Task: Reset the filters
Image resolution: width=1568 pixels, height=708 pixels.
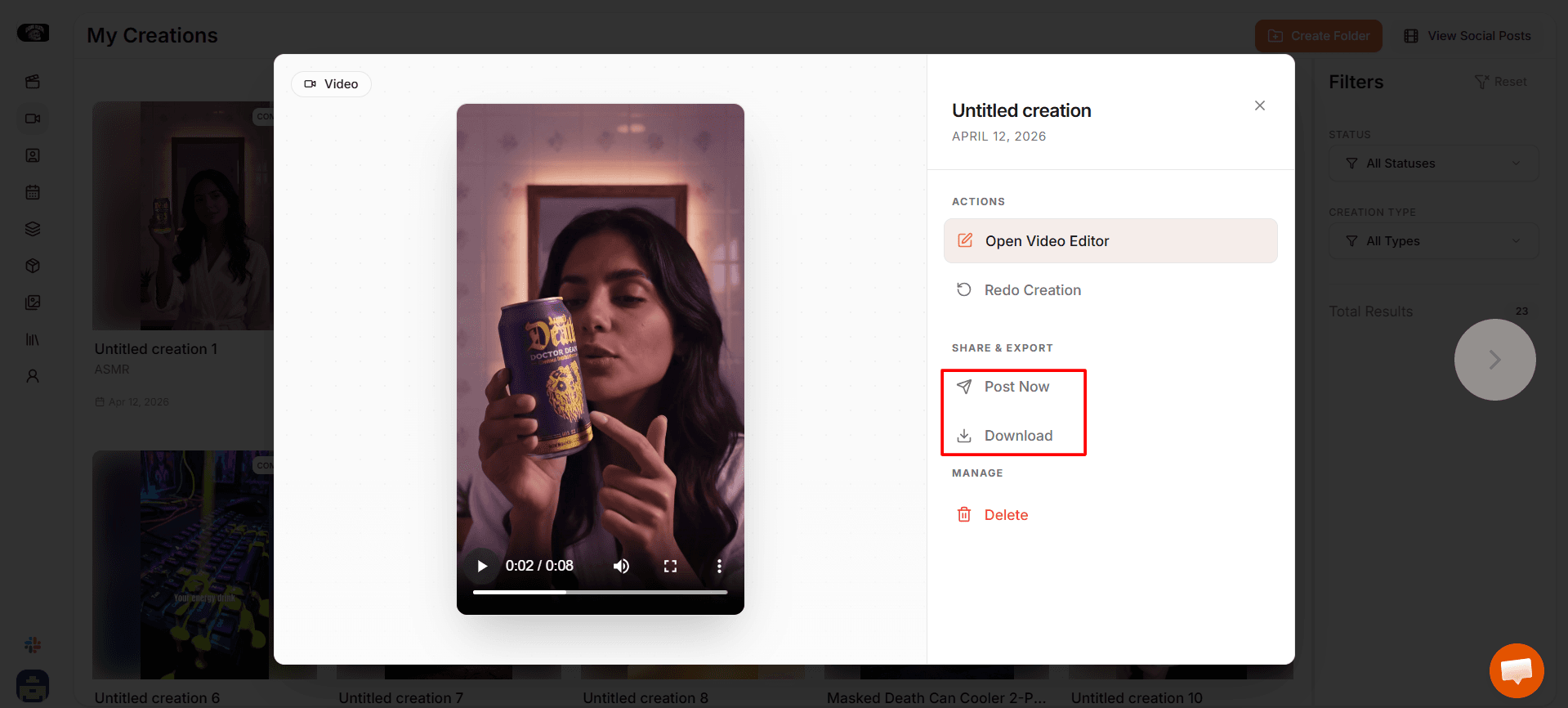Action: (1501, 82)
